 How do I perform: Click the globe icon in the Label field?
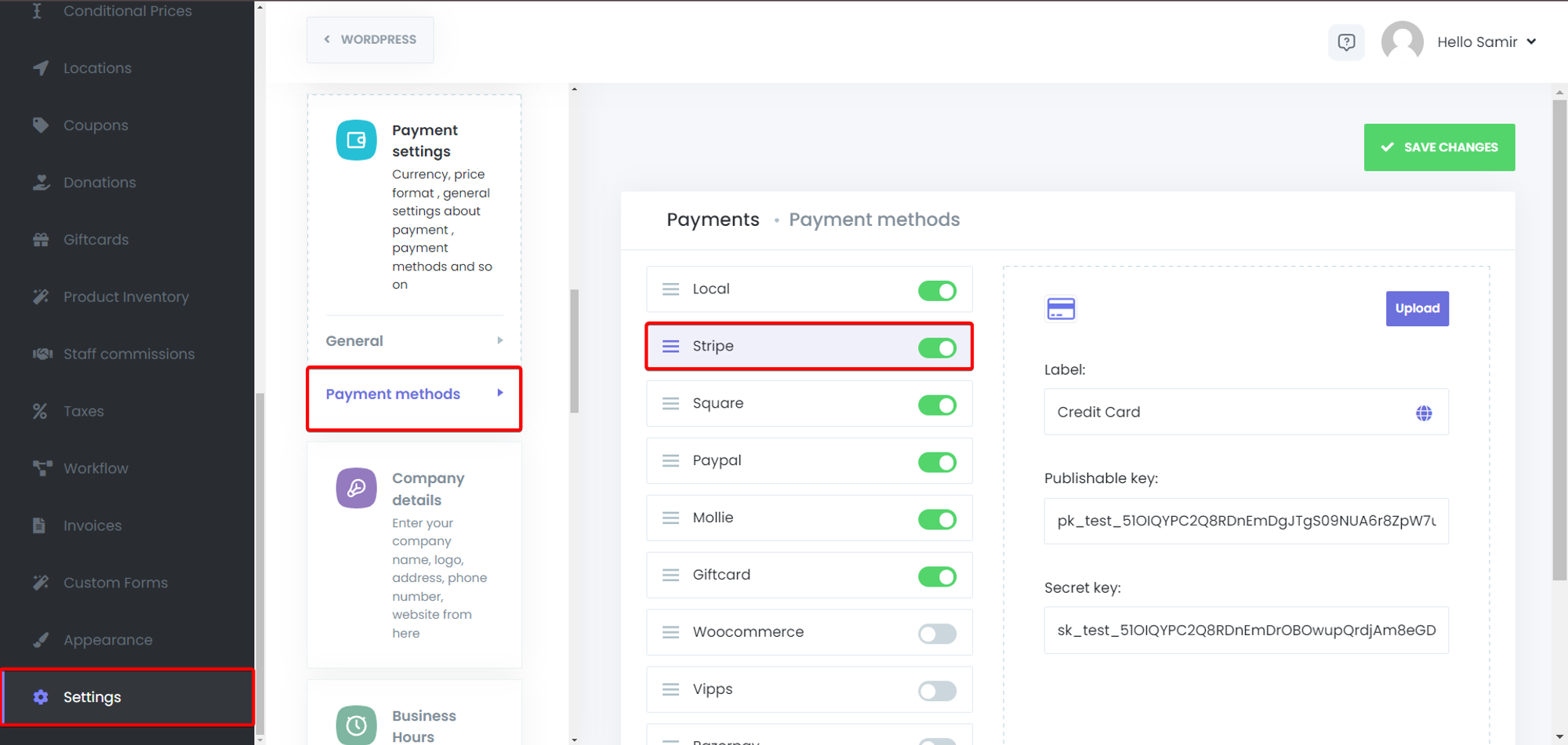1425,412
